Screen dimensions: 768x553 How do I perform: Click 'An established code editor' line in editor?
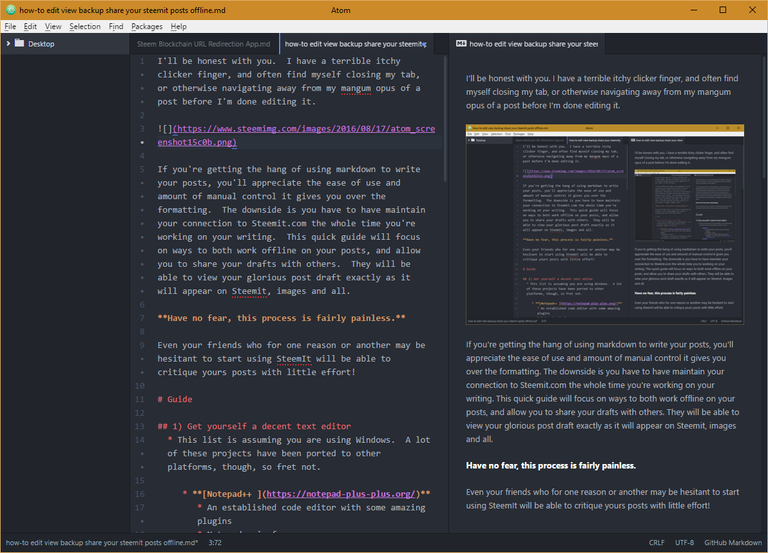coord(311,514)
